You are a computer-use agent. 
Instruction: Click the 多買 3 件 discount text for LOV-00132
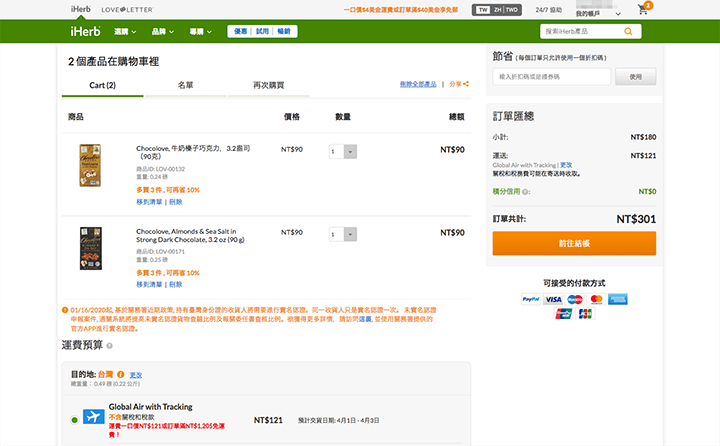[168, 190]
